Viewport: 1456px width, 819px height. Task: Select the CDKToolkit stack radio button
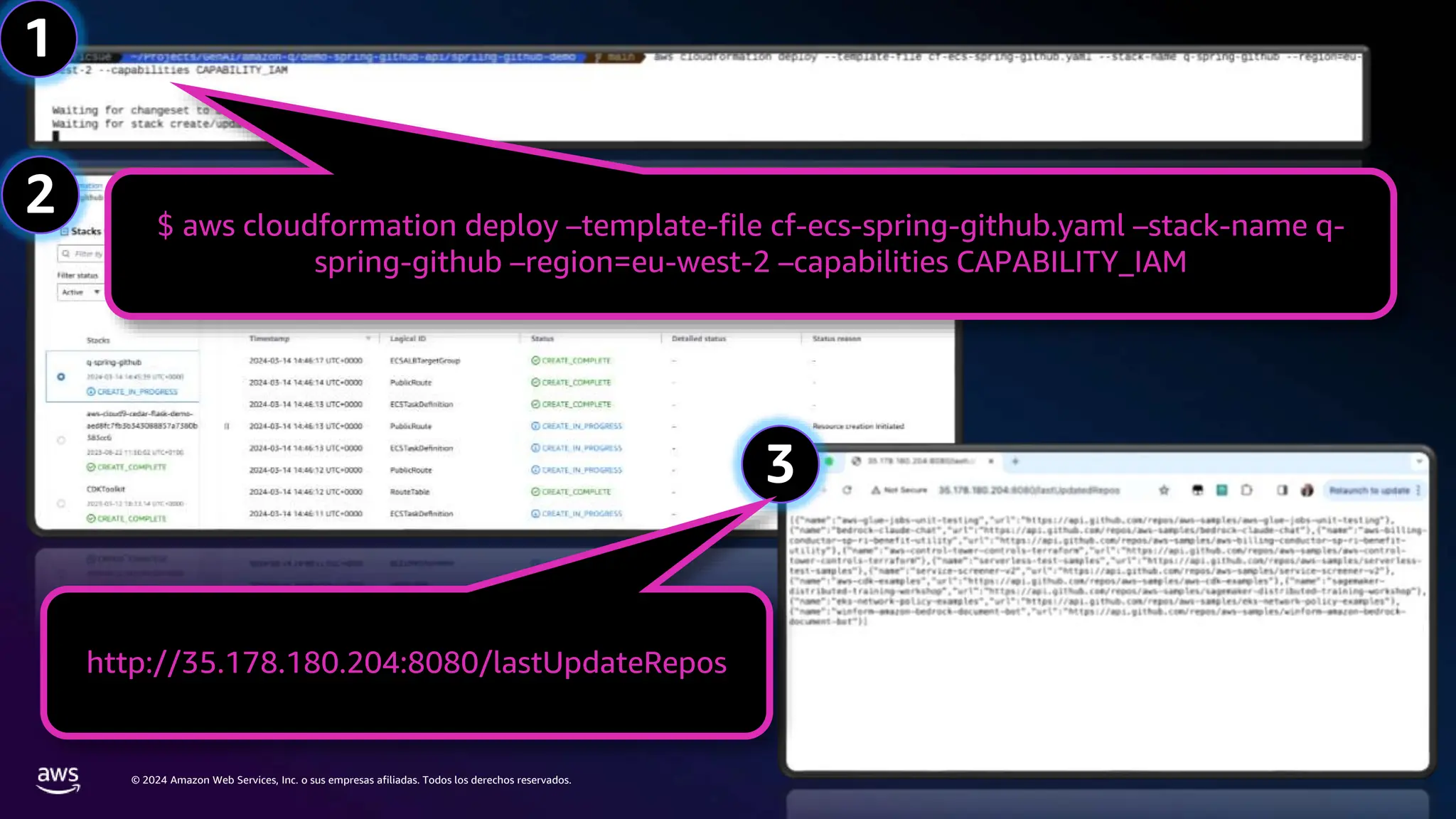61,503
